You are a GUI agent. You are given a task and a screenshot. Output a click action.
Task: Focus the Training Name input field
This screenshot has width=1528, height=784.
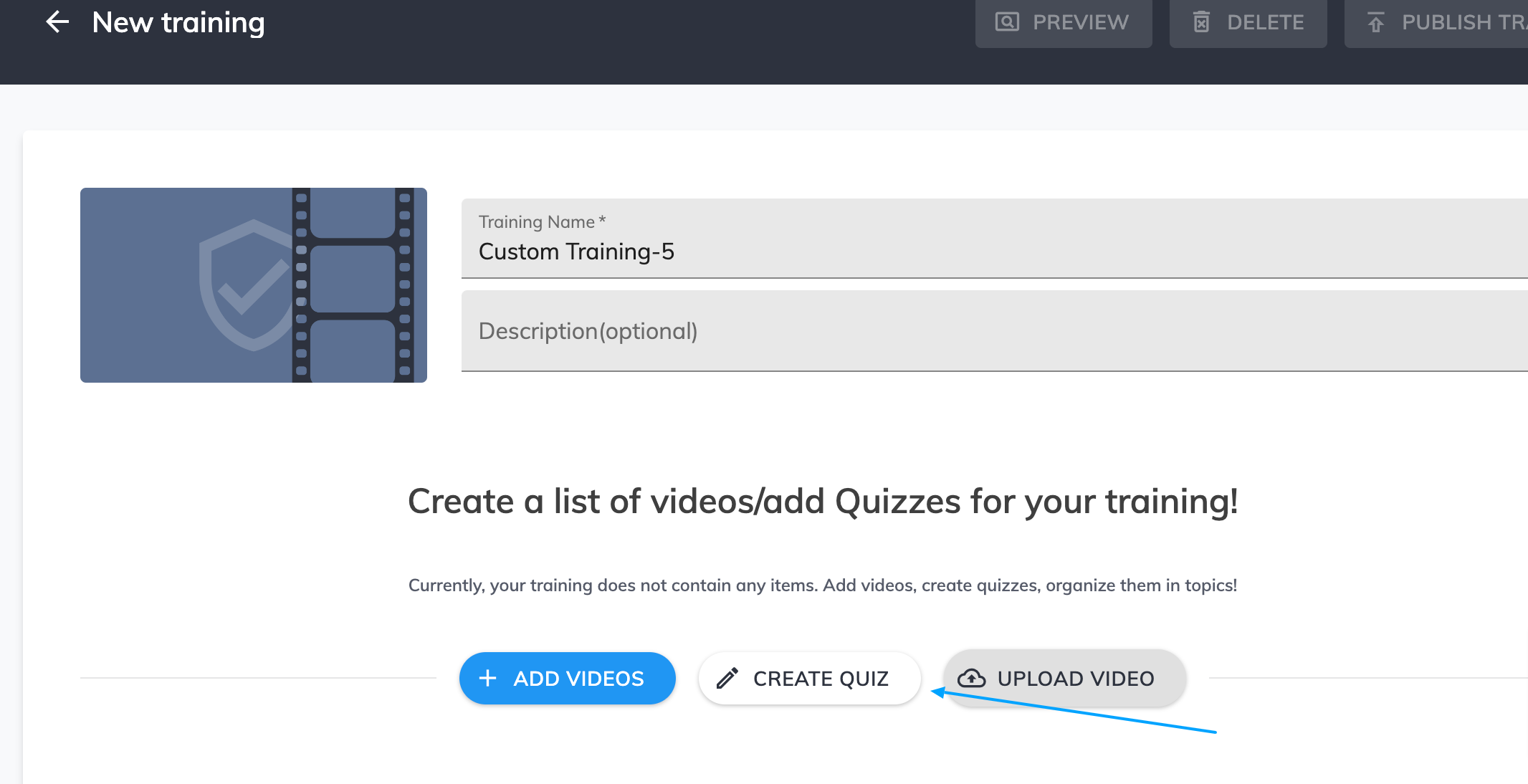(995, 238)
